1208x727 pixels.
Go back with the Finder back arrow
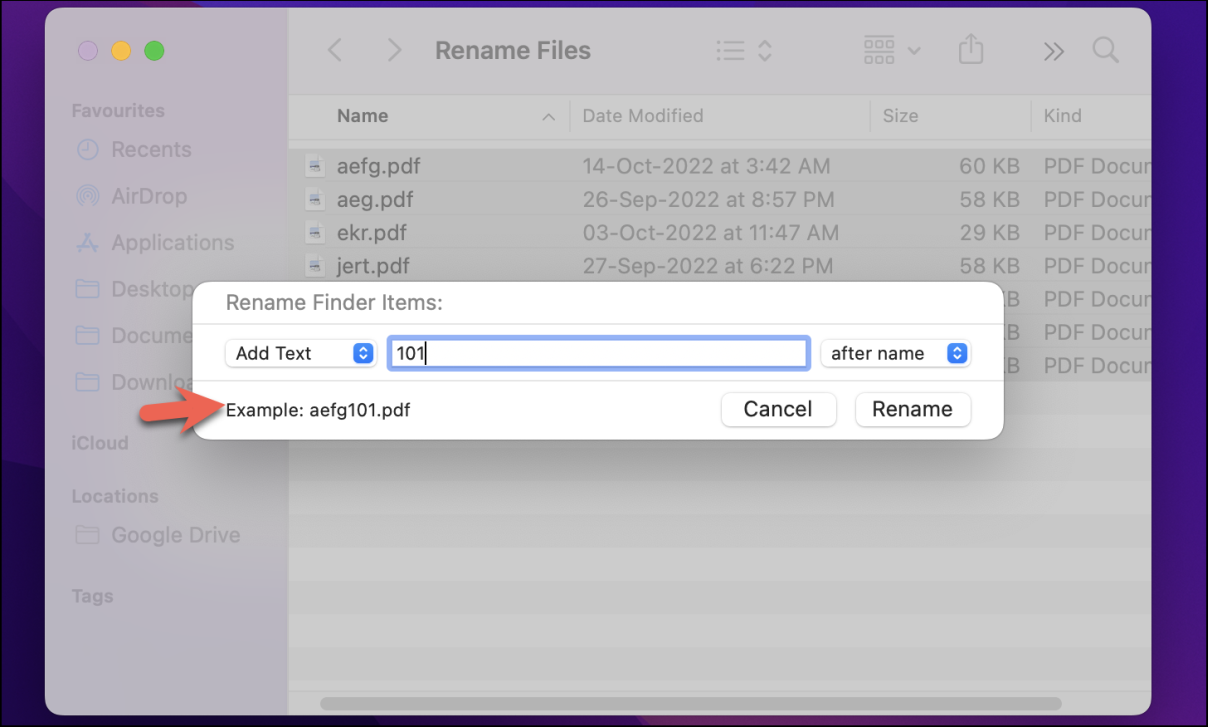(335, 50)
